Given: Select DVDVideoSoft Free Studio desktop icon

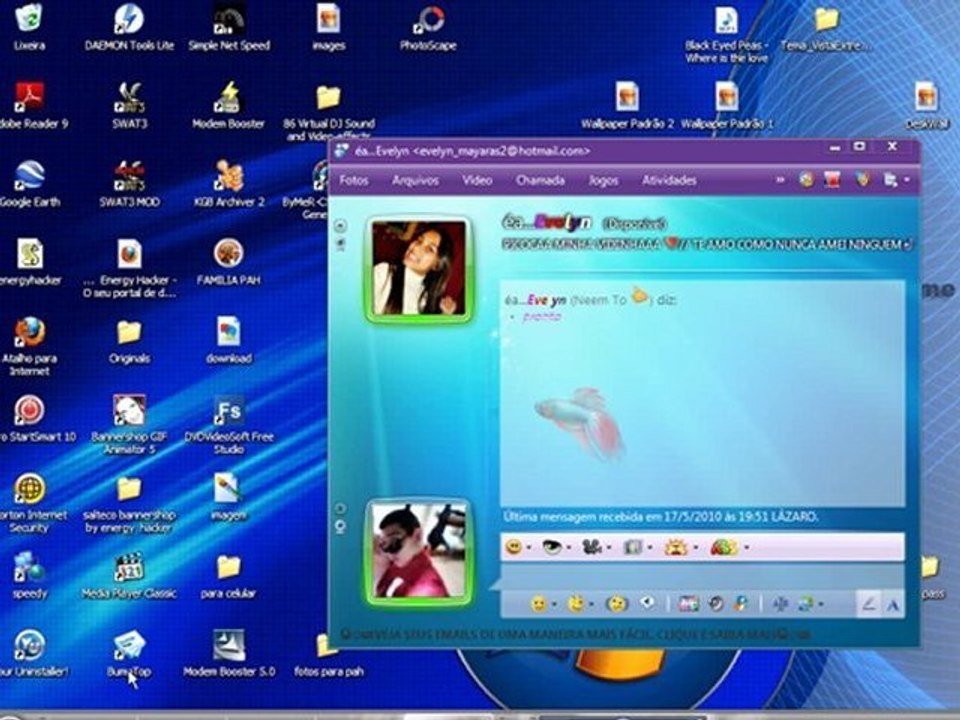Looking at the screenshot, I should (x=229, y=425).
